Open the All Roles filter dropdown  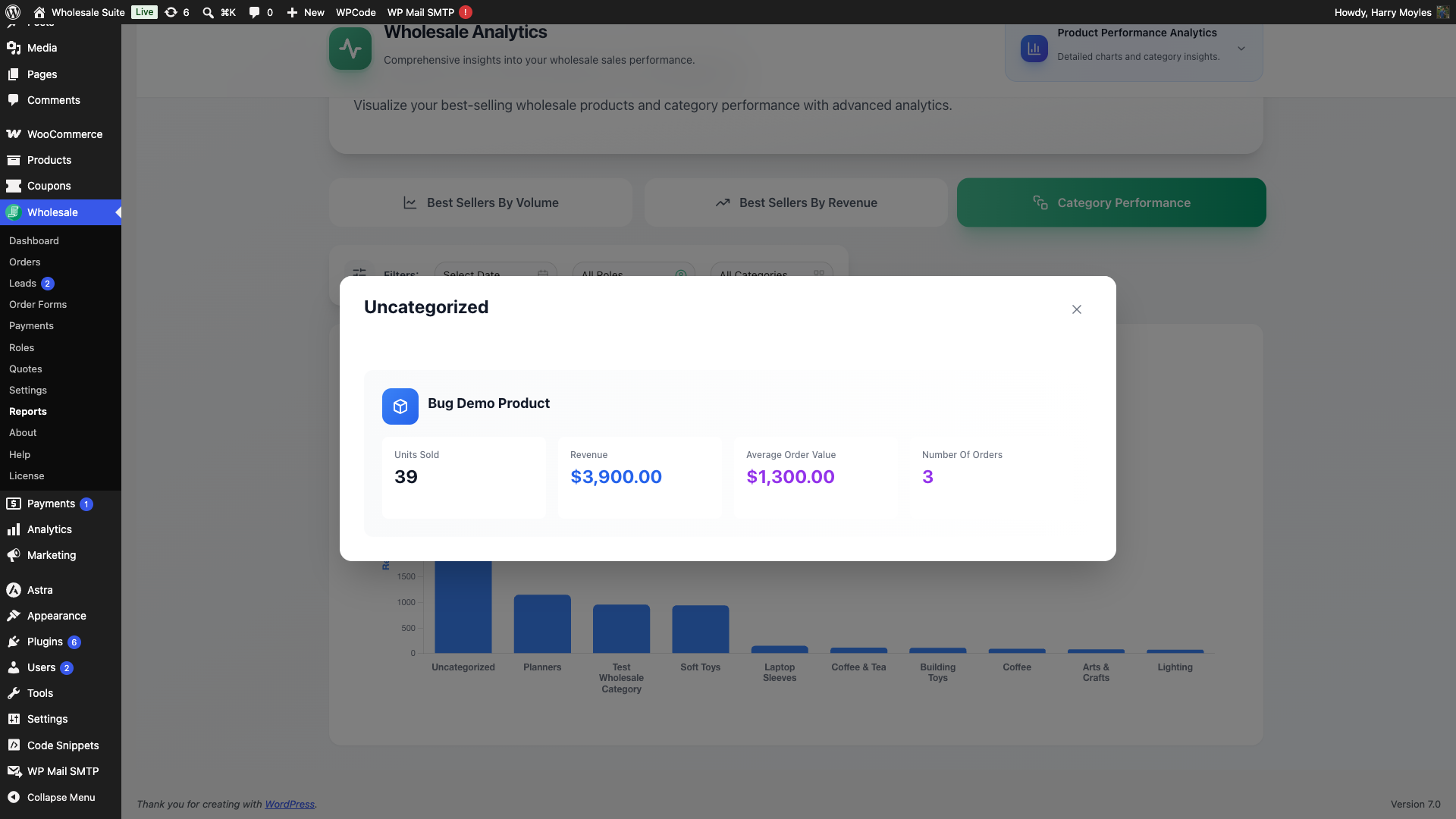[634, 271]
